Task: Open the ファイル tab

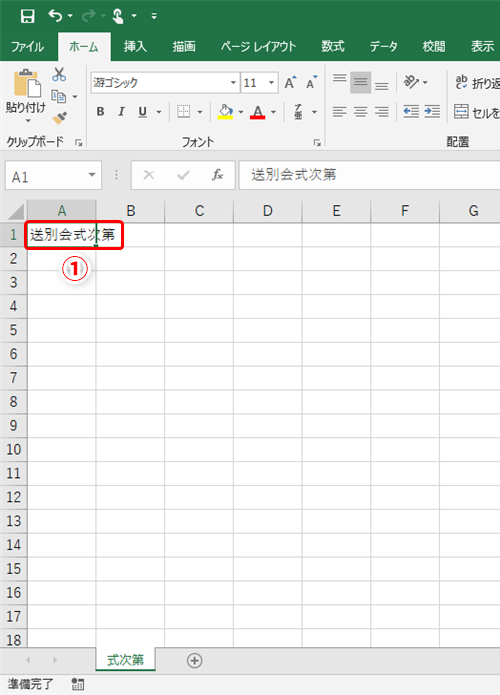Action: coord(27,47)
